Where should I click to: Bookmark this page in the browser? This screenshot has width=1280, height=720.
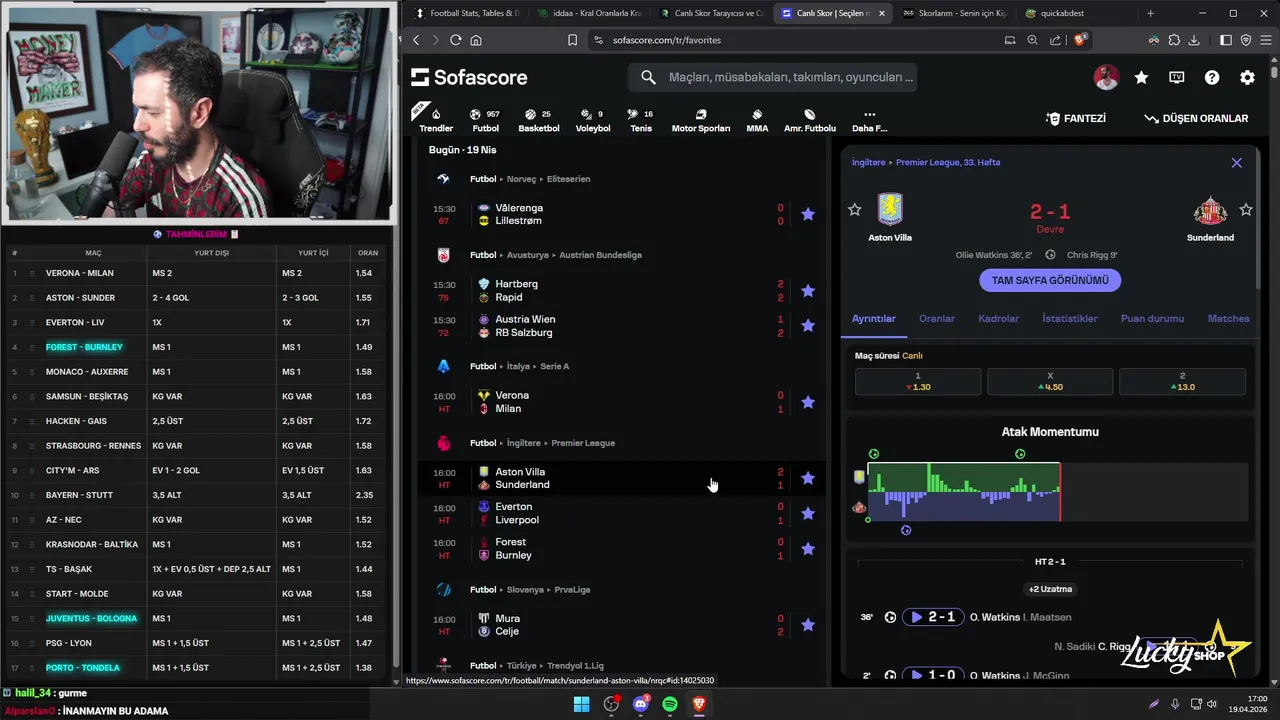[572, 40]
